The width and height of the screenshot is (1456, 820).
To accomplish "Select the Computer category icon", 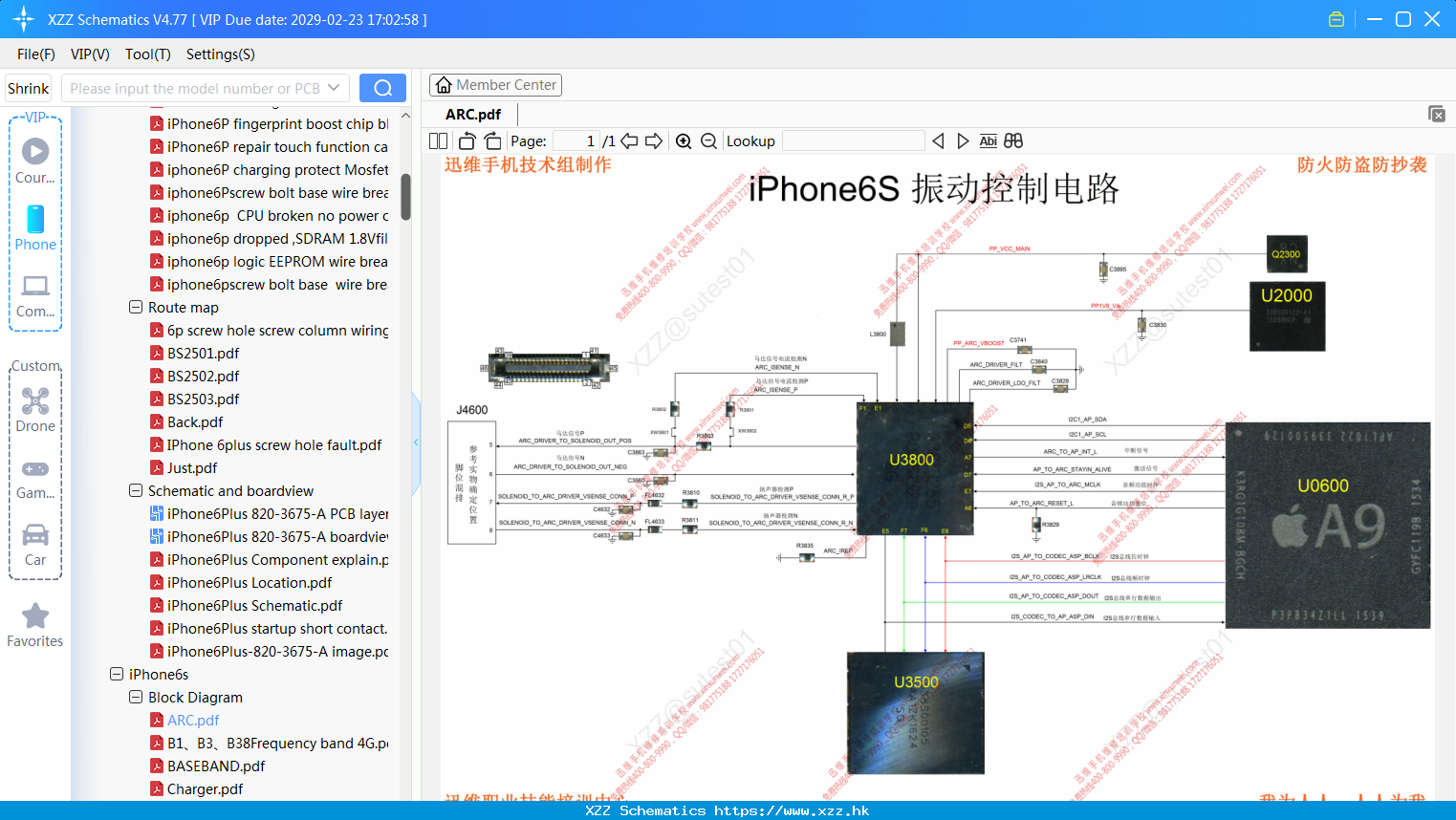I will (35, 295).
